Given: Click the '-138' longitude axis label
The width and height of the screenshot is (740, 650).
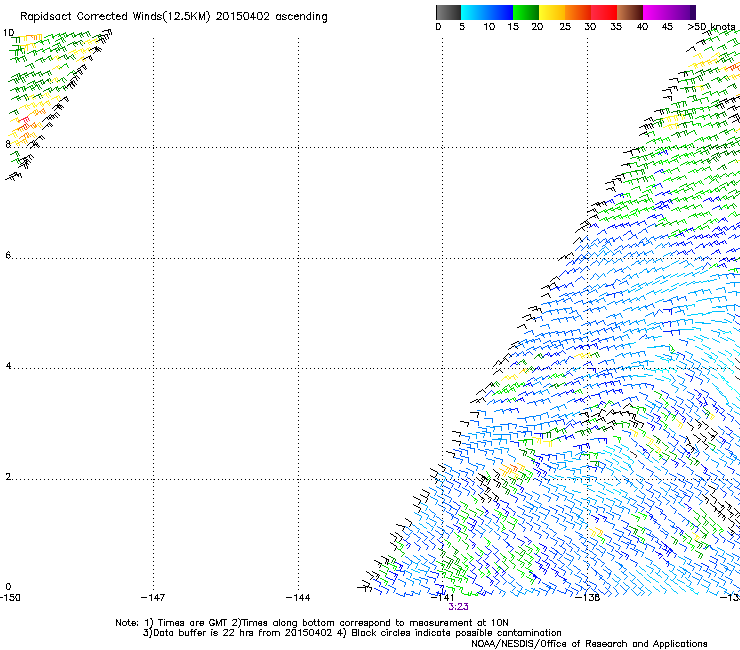Looking at the screenshot, I should coord(588,598).
